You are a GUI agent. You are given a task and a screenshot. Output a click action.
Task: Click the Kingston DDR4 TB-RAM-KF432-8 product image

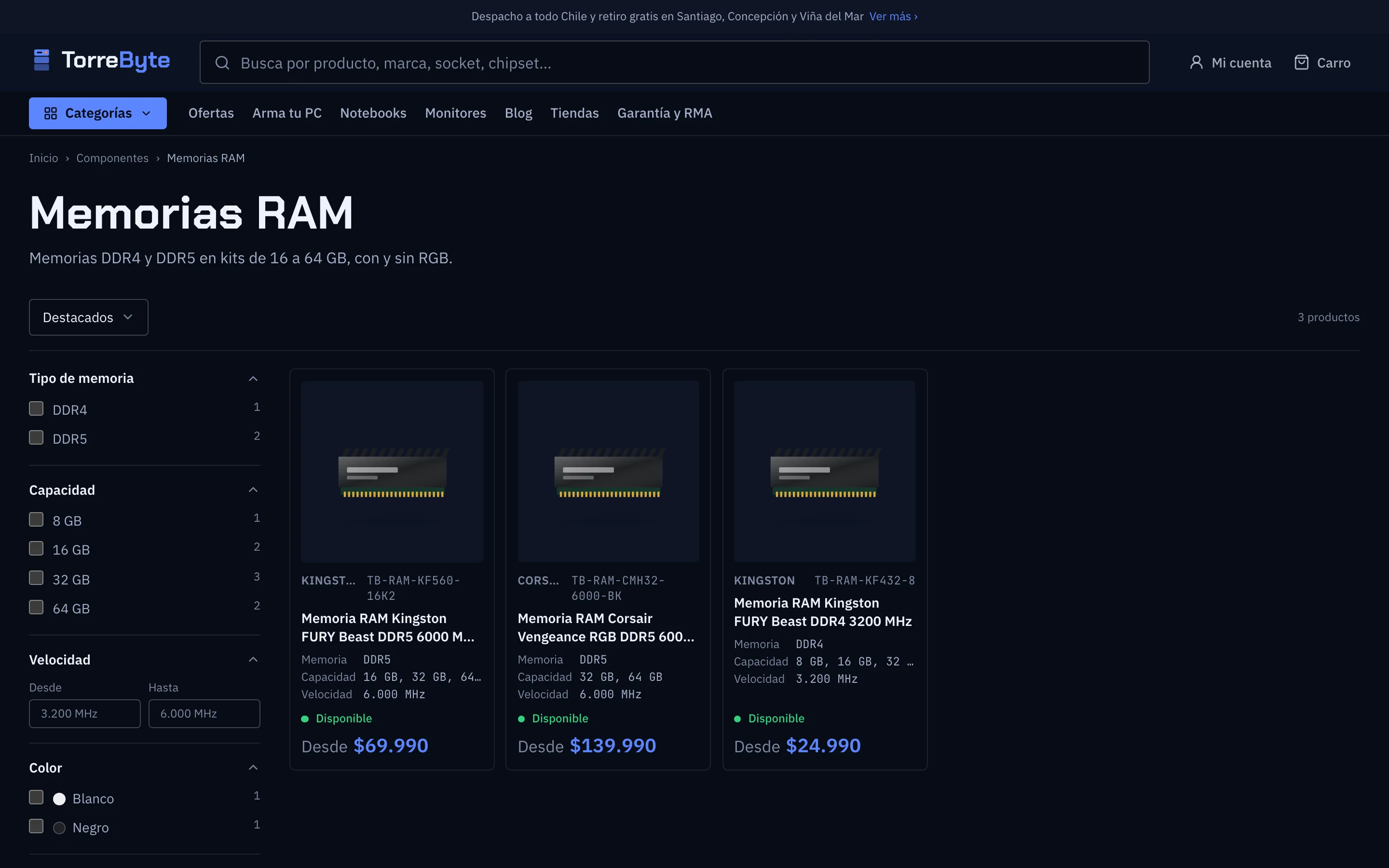click(x=825, y=472)
